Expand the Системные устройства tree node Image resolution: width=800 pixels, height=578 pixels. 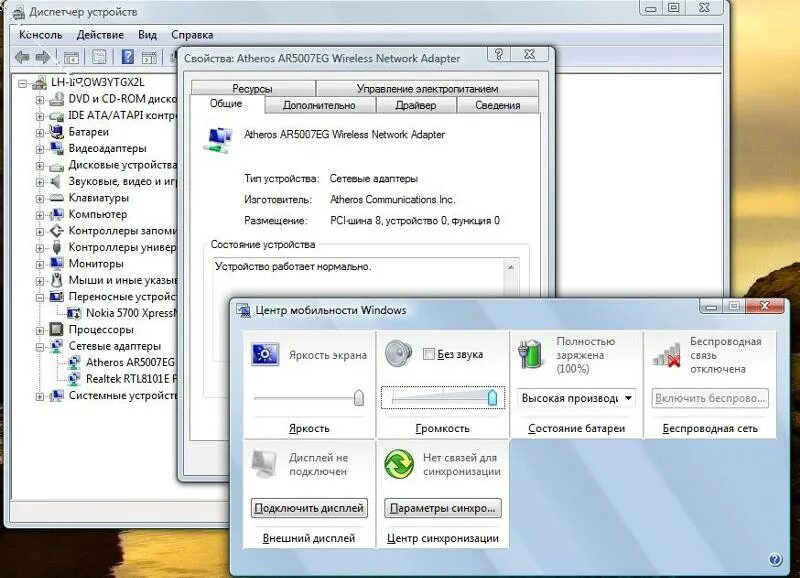point(39,396)
